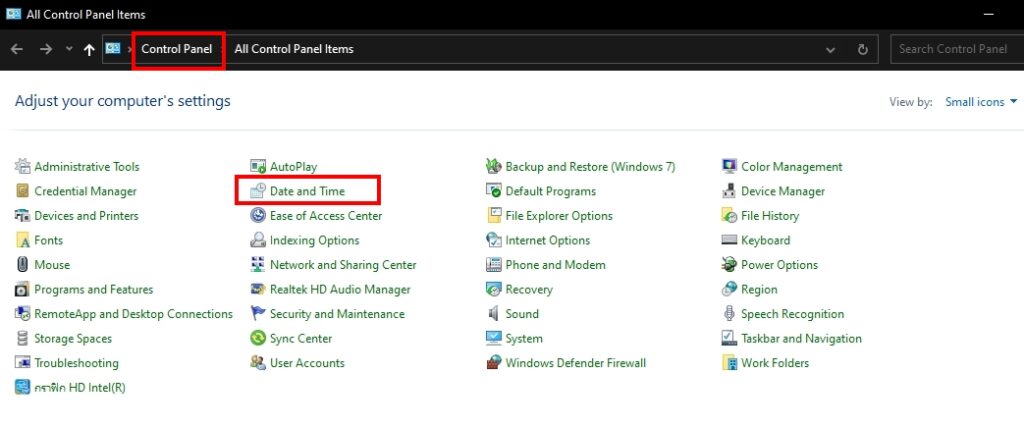Click the Indexing Options icon
The width and height of the screenshot is (1024, 427).
pyautogui.click(x=259, y=240)
